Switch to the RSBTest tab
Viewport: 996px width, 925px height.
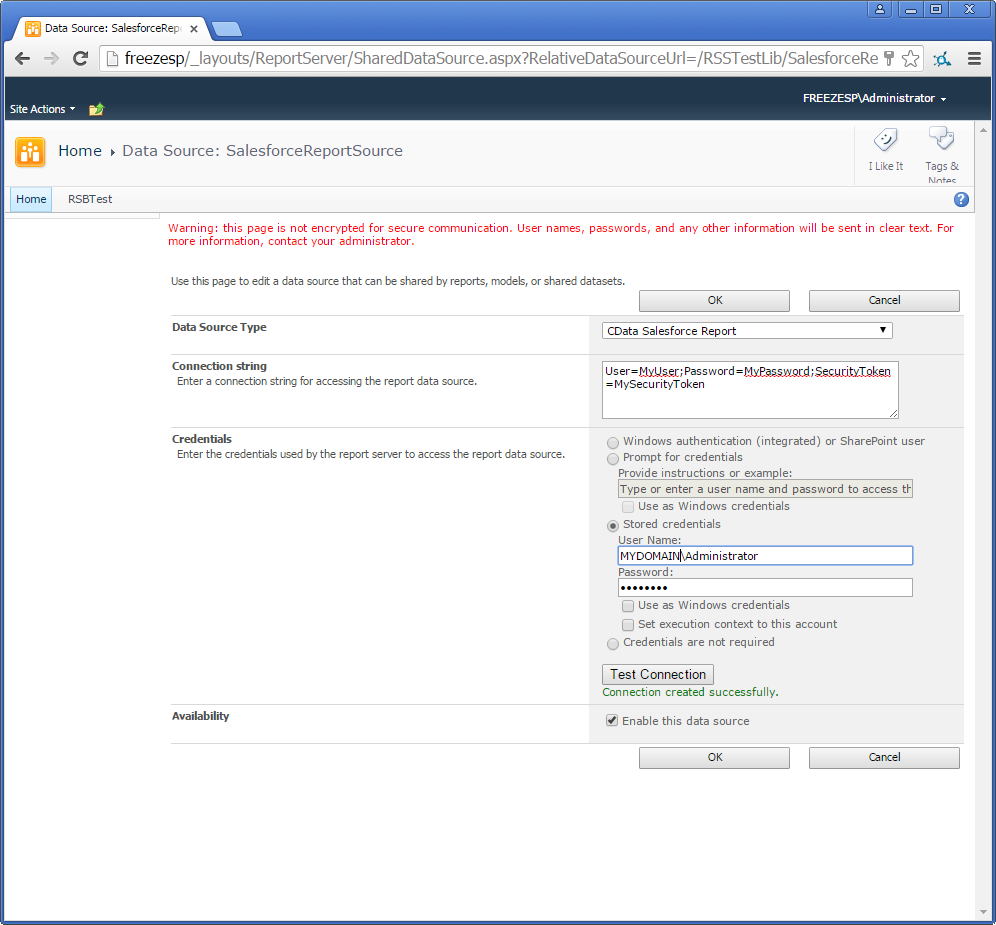point(89,199)
